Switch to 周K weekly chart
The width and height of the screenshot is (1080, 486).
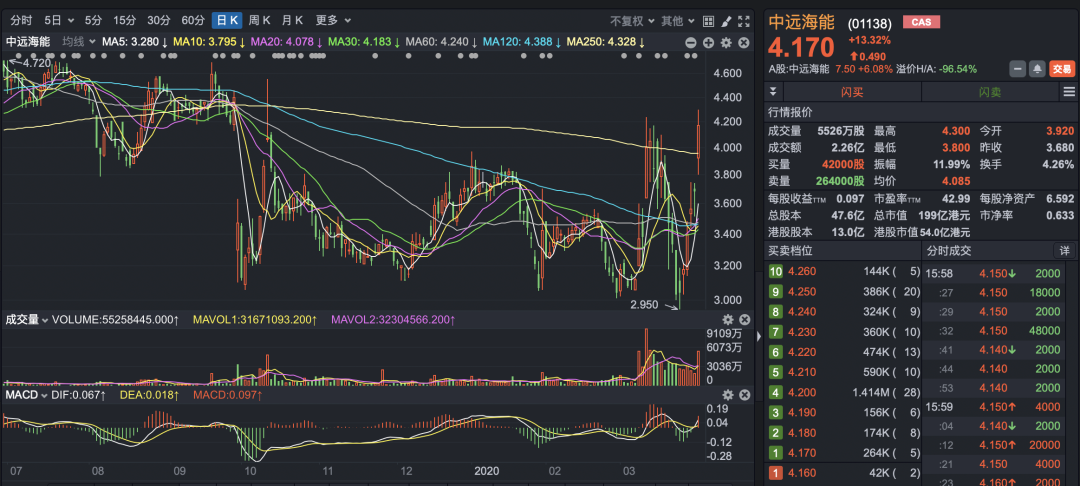[x=260, y=20]
